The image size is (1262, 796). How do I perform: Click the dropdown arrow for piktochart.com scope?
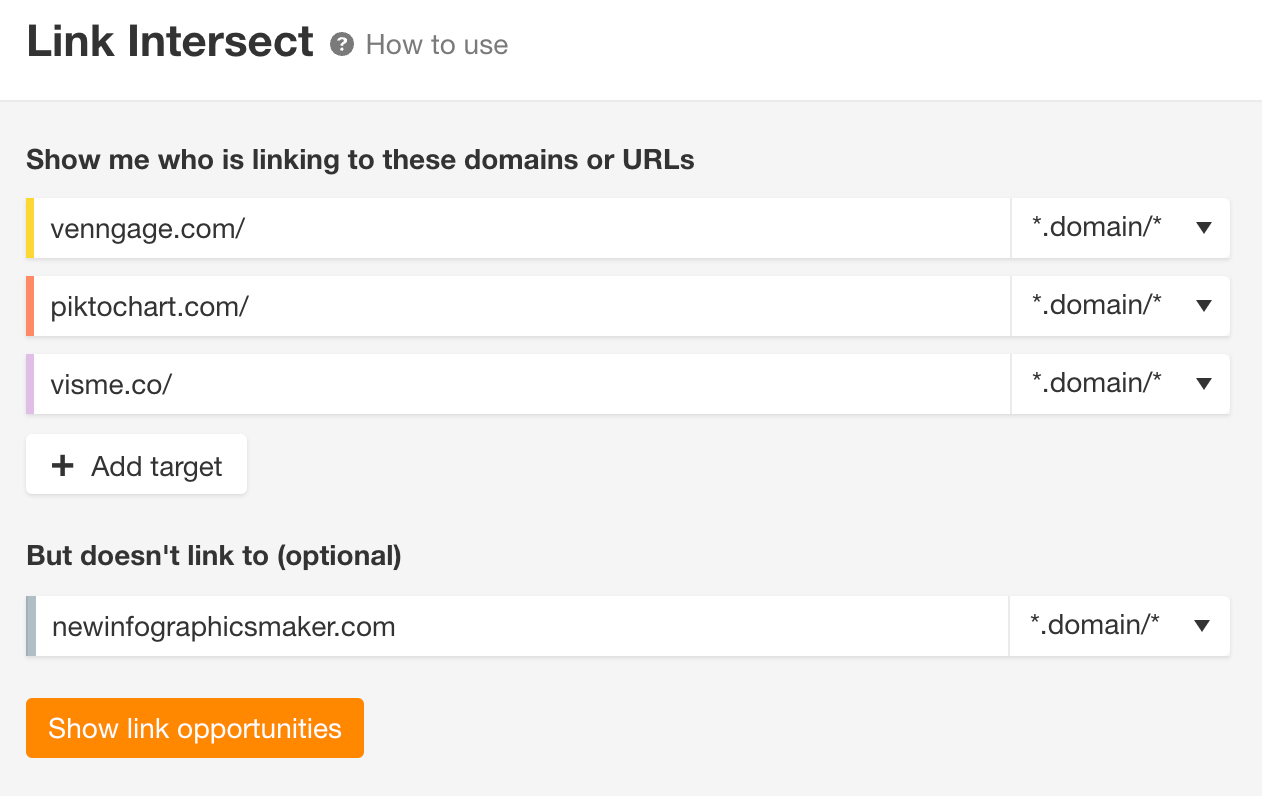tap(1202, 306)
